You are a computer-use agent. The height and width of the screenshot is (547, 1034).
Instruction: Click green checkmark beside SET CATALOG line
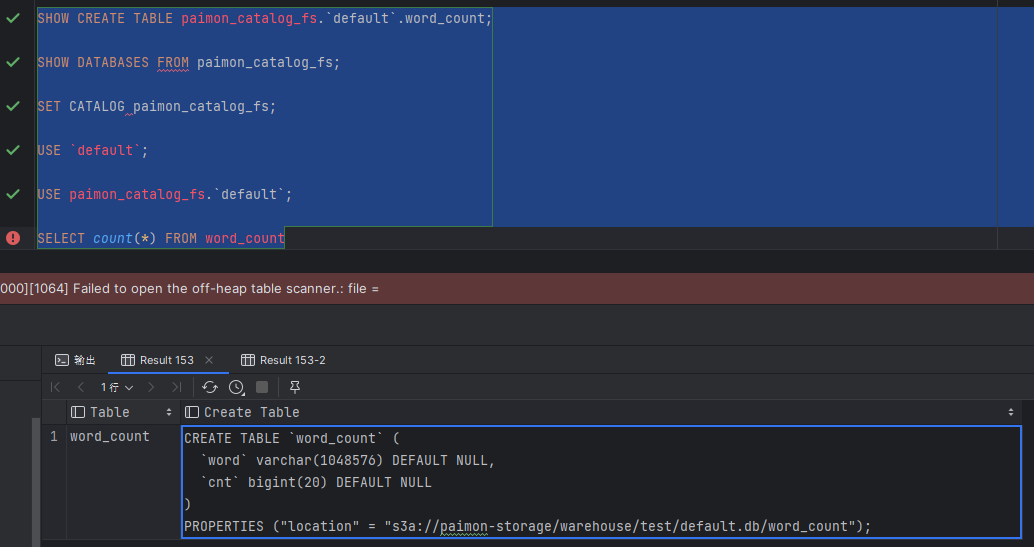(x=13, y=106)
